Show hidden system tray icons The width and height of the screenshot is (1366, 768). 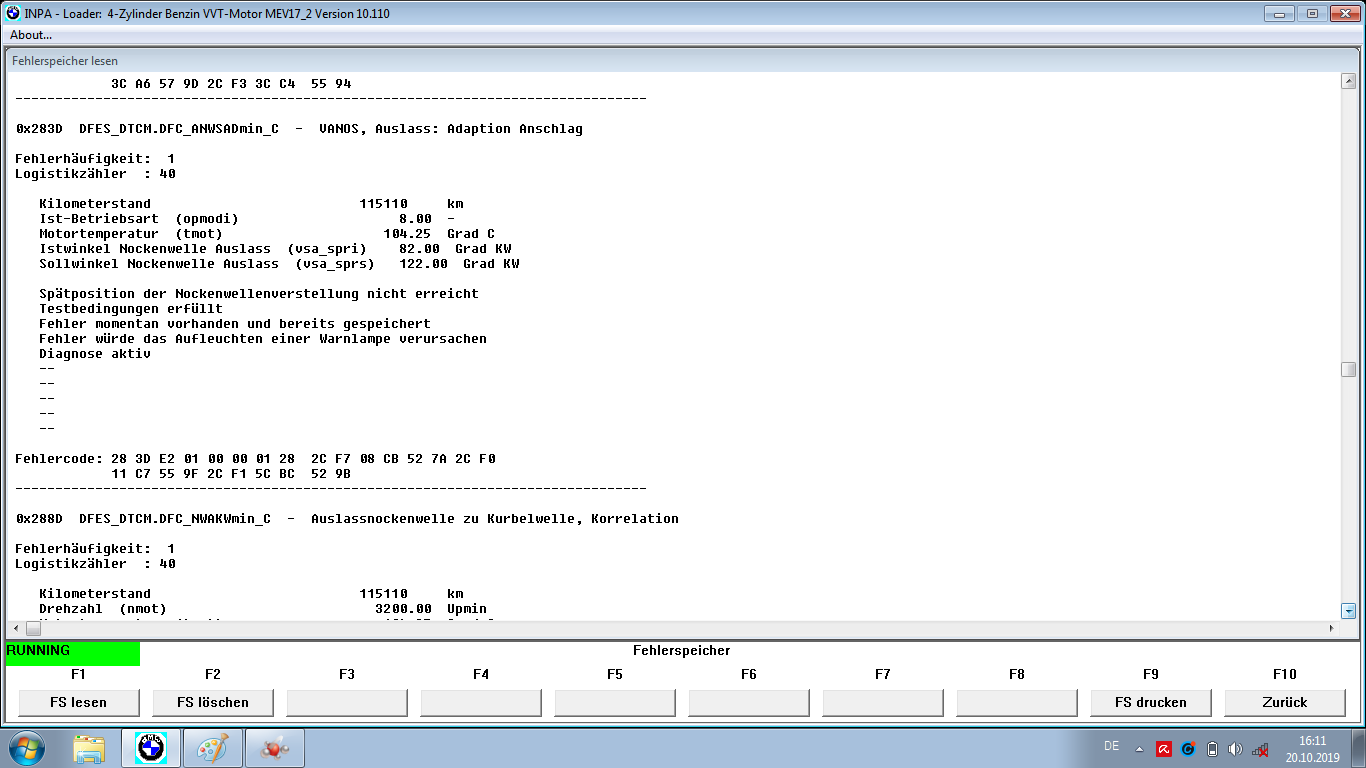tap(1139, 749)
